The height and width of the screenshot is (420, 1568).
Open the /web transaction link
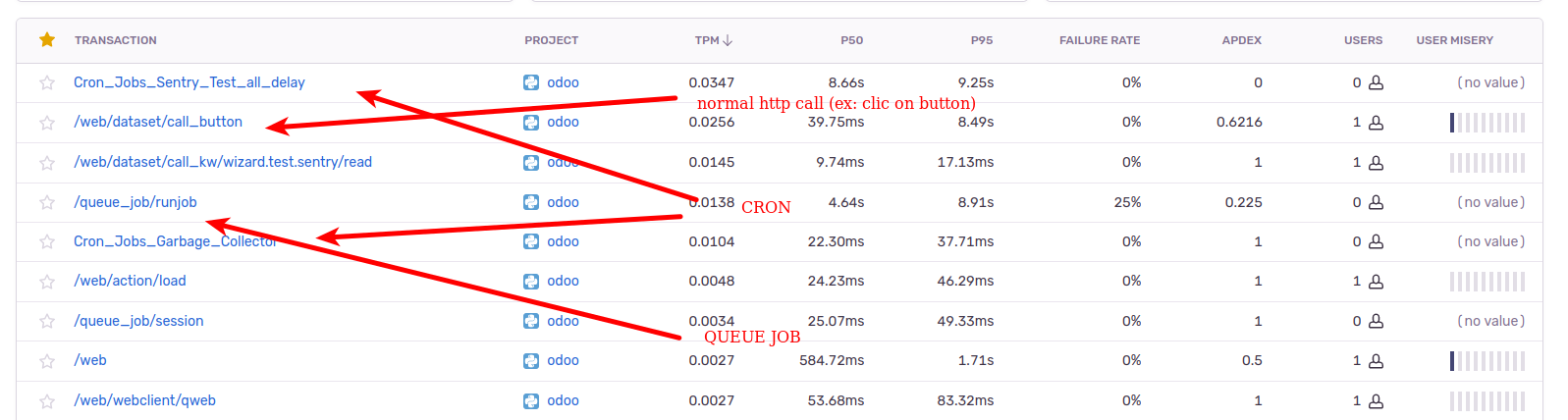pyautogui.click(x=90, y=360)
